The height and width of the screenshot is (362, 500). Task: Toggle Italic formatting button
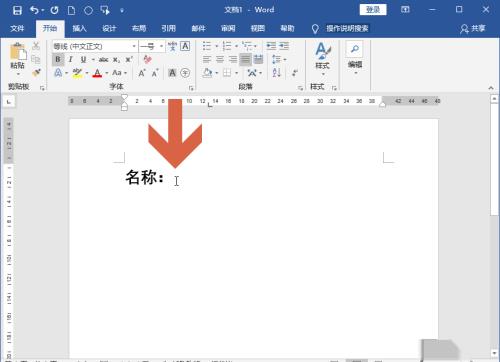[x=70, y=59]
